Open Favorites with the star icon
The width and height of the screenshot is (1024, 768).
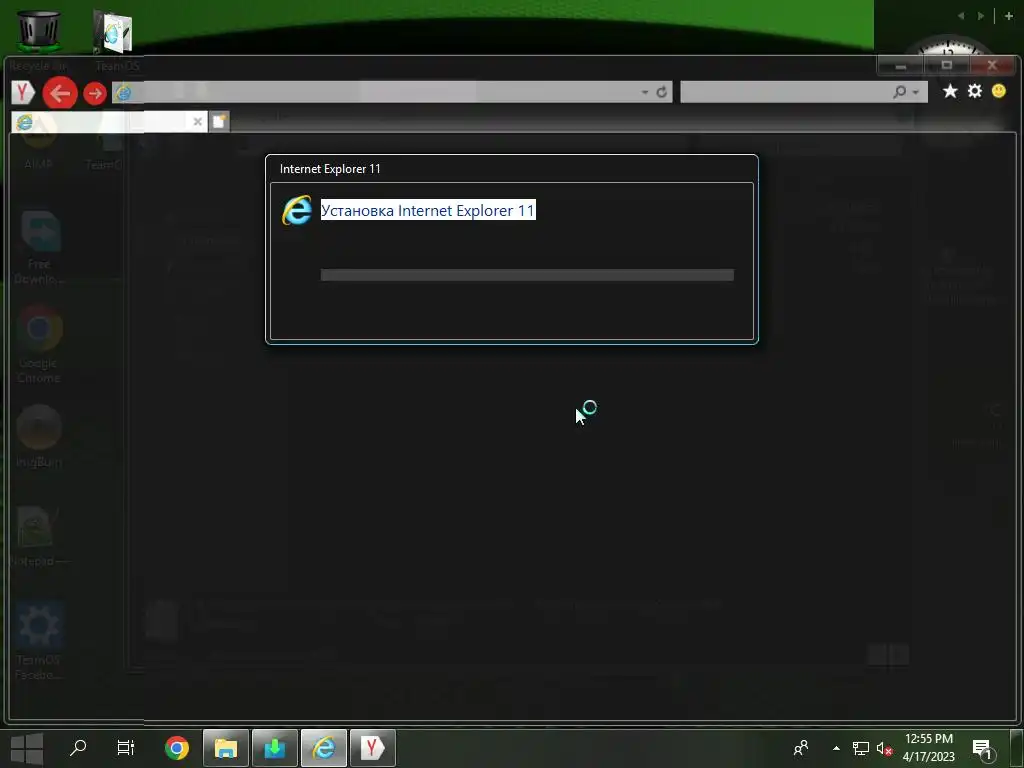(950, 91)
